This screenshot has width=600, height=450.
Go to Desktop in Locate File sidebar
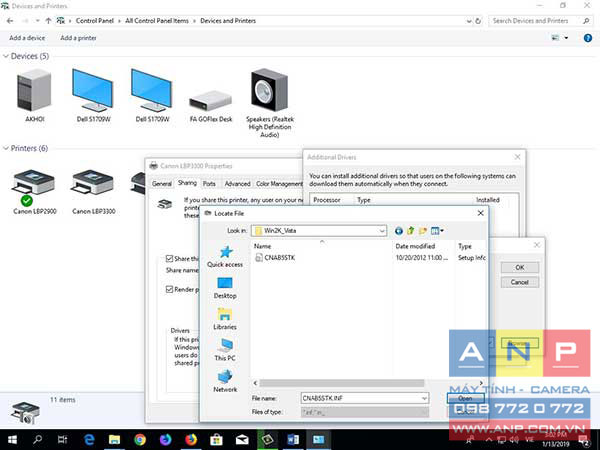click(225, 288)
